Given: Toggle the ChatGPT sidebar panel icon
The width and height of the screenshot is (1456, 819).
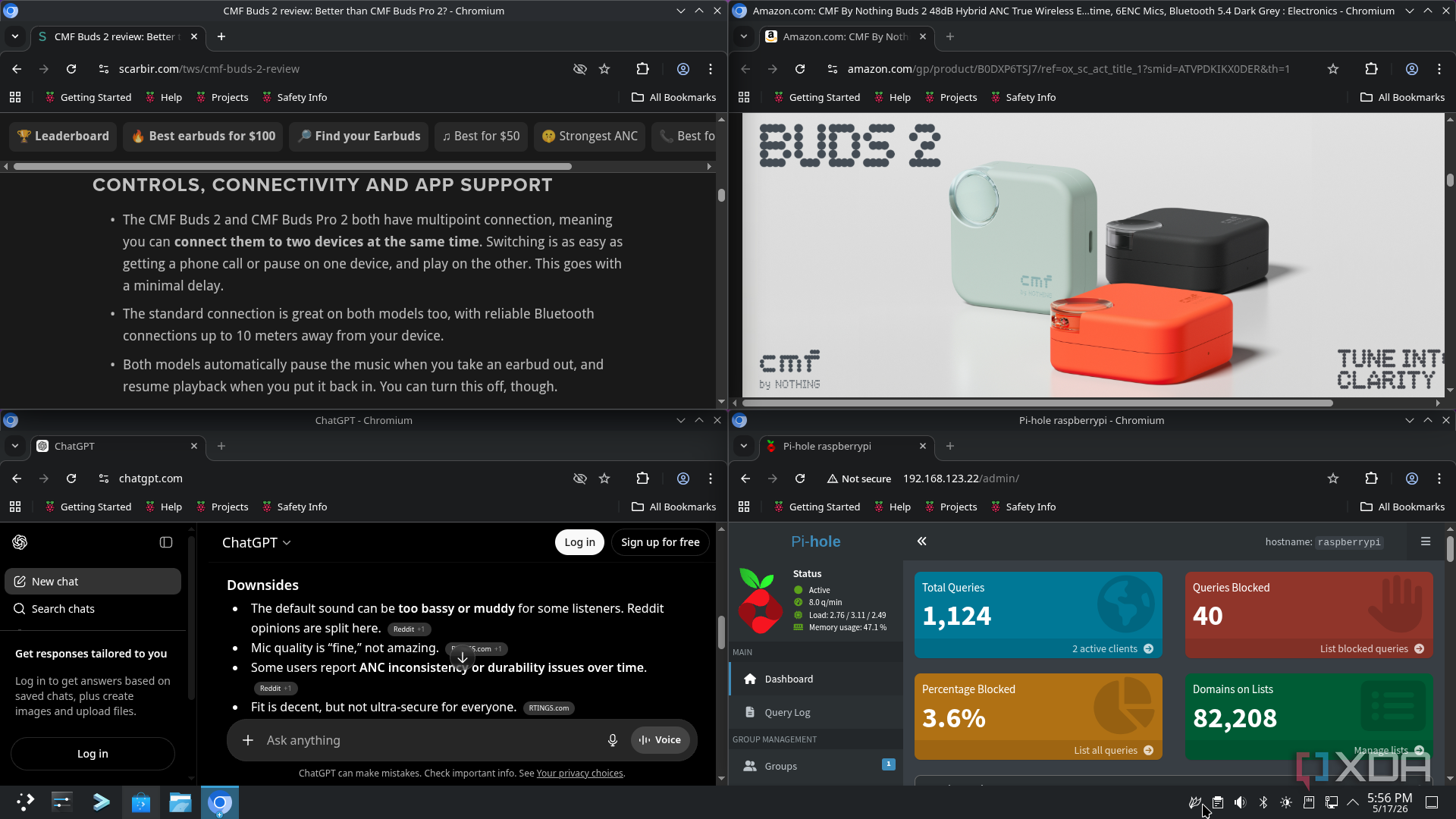Looking at the screenshot, I should coord(166,542).
